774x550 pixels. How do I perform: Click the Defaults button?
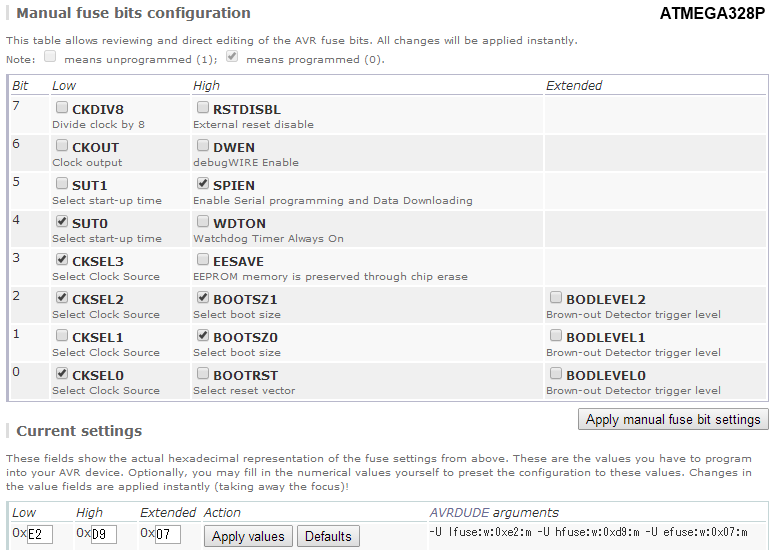pos(328,536)
